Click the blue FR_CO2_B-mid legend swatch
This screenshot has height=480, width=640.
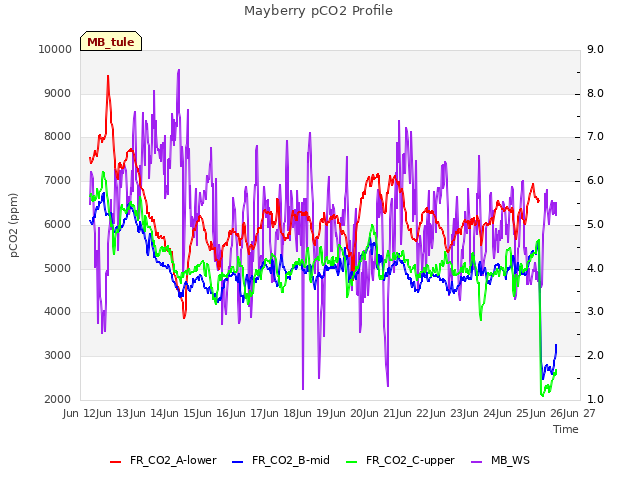pyautogui.click(x=238, y=462)
